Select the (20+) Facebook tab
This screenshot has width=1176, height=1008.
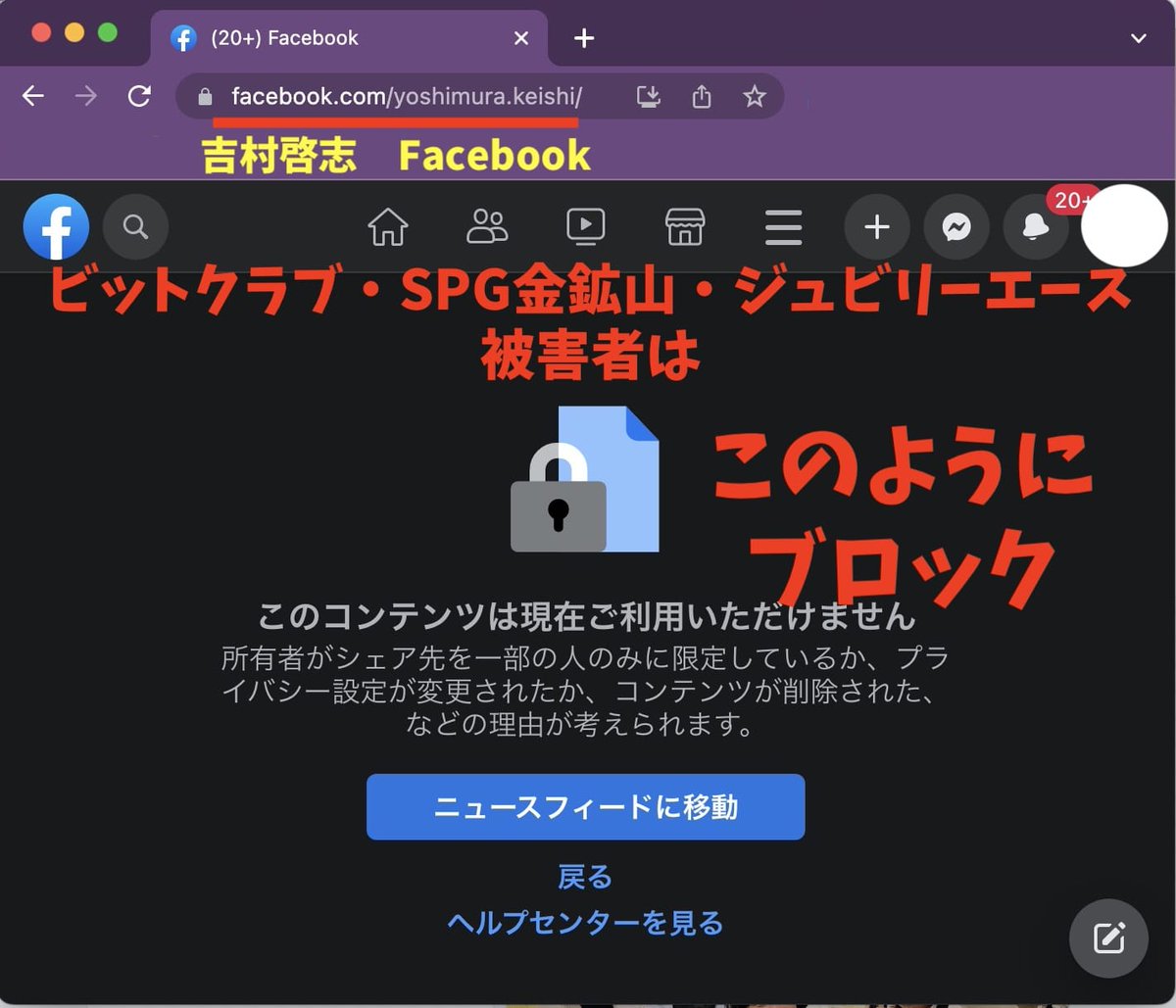click(x=350, y=38)
